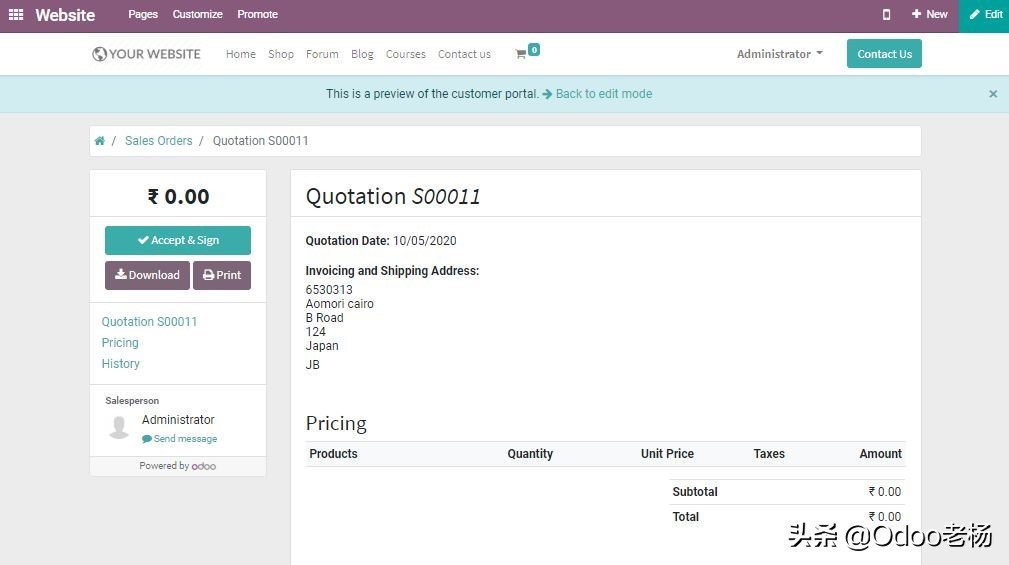Close the customer portal preview banner
The width and height of the screenshot is (1009, 565).
click(993, 94)
